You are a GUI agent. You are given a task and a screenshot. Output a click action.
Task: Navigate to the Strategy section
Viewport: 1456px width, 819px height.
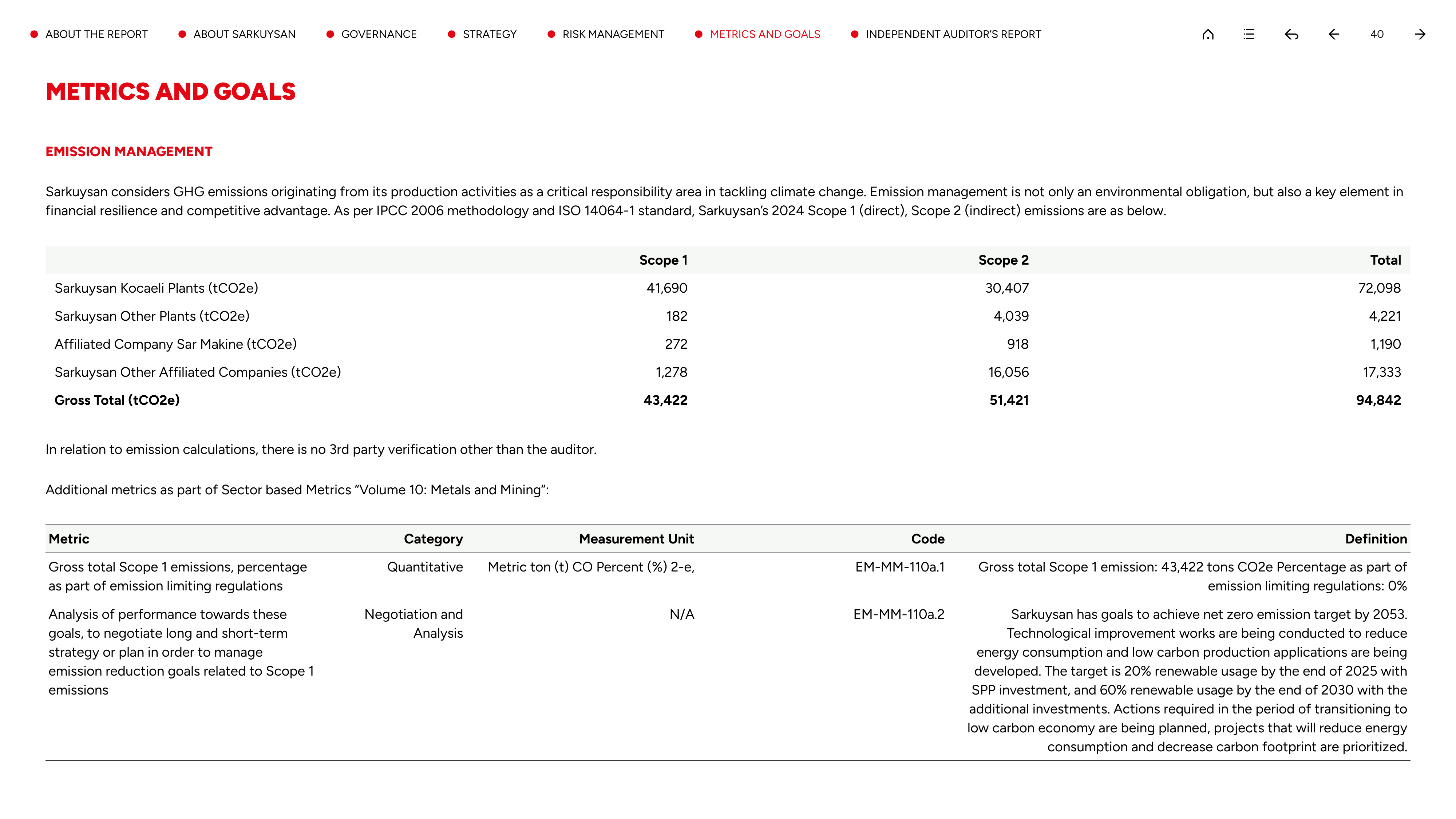coord(490,35)
